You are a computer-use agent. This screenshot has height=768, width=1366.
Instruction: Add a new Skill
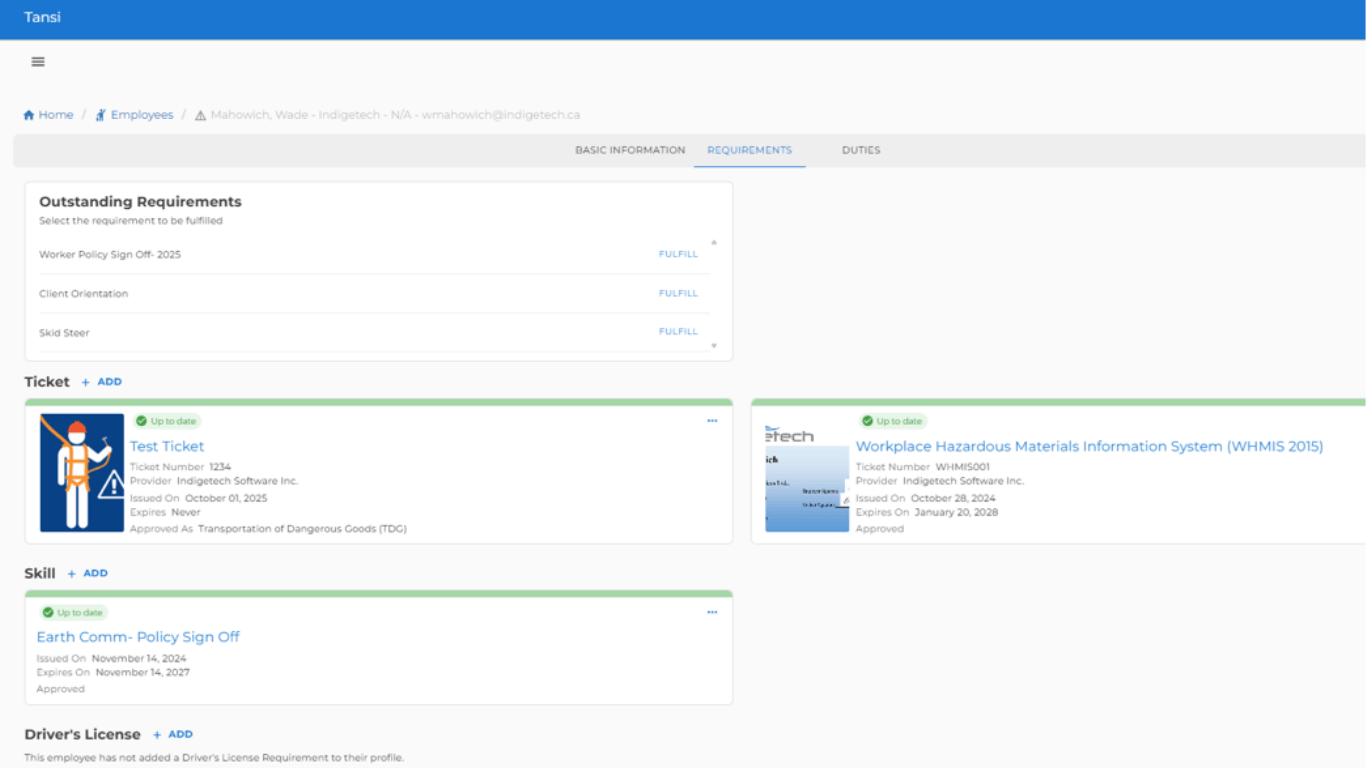pos(88,573)
